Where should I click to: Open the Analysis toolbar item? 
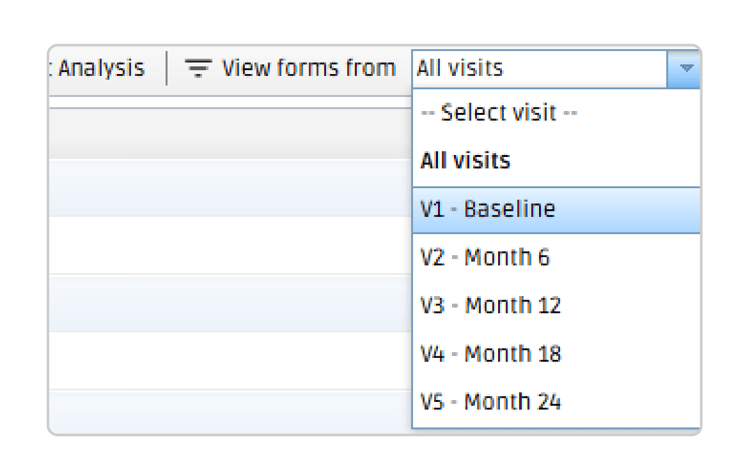100,69
